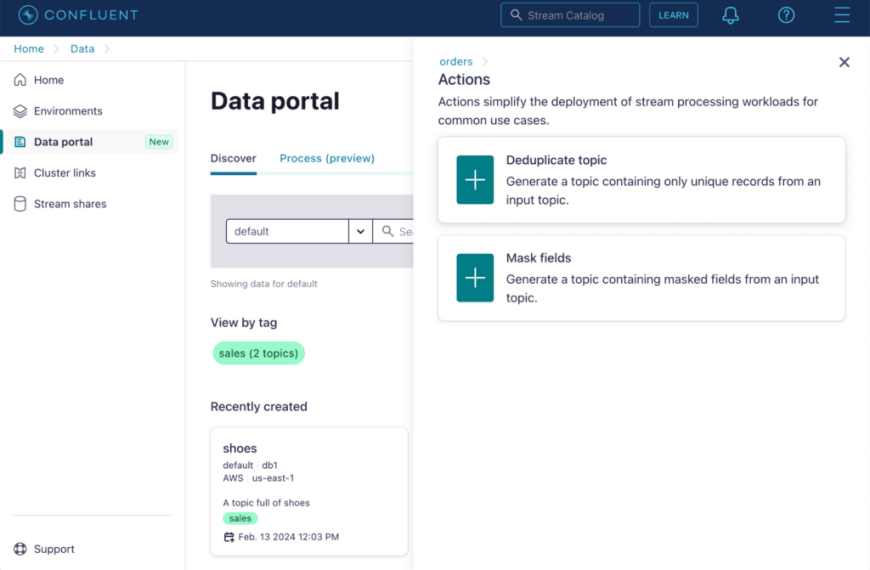Click the 'db1' cluster text on shoes card

click(x=270, y=465)
